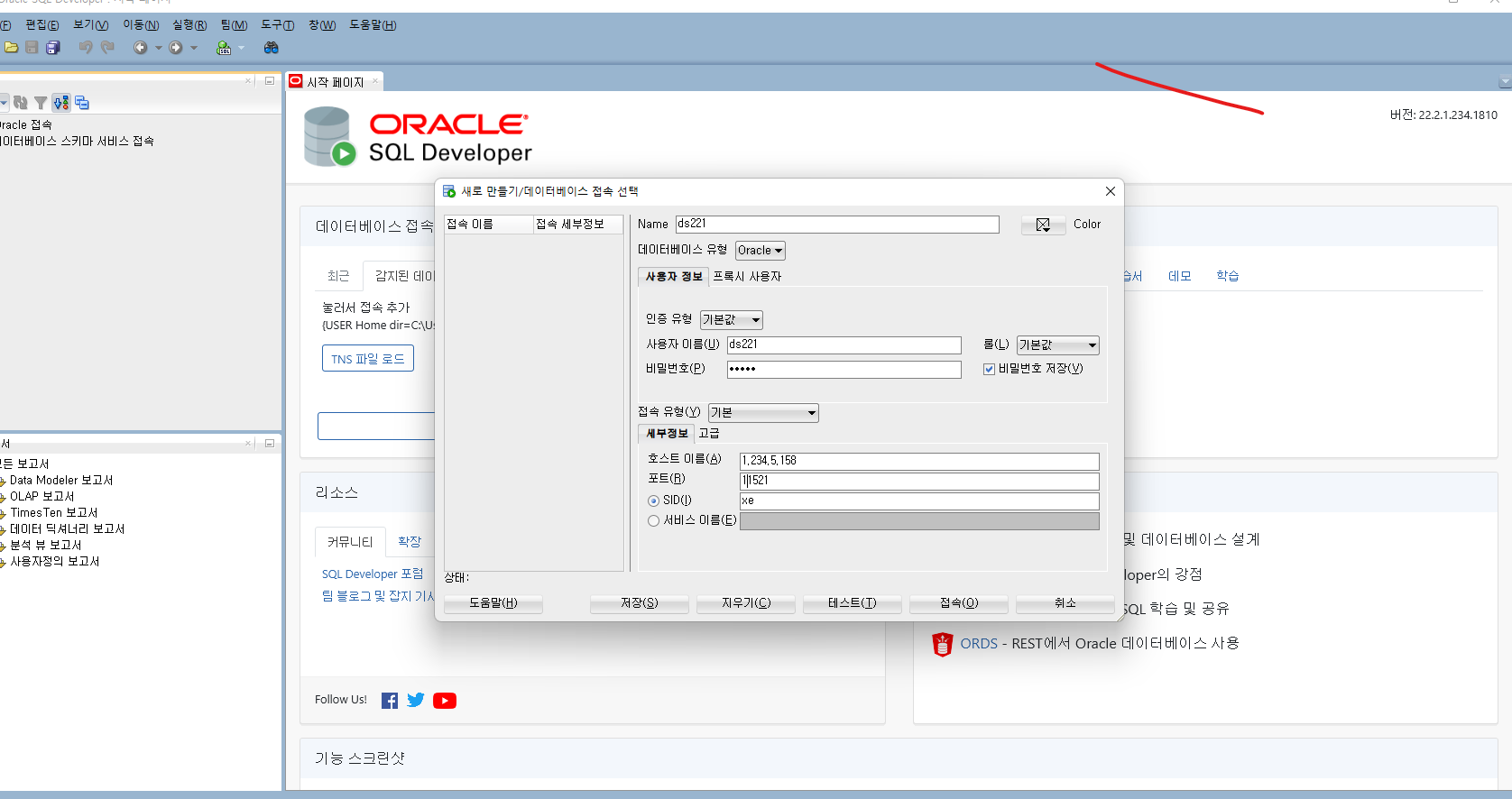Minimize the connections panel

(x=269, y=80)
